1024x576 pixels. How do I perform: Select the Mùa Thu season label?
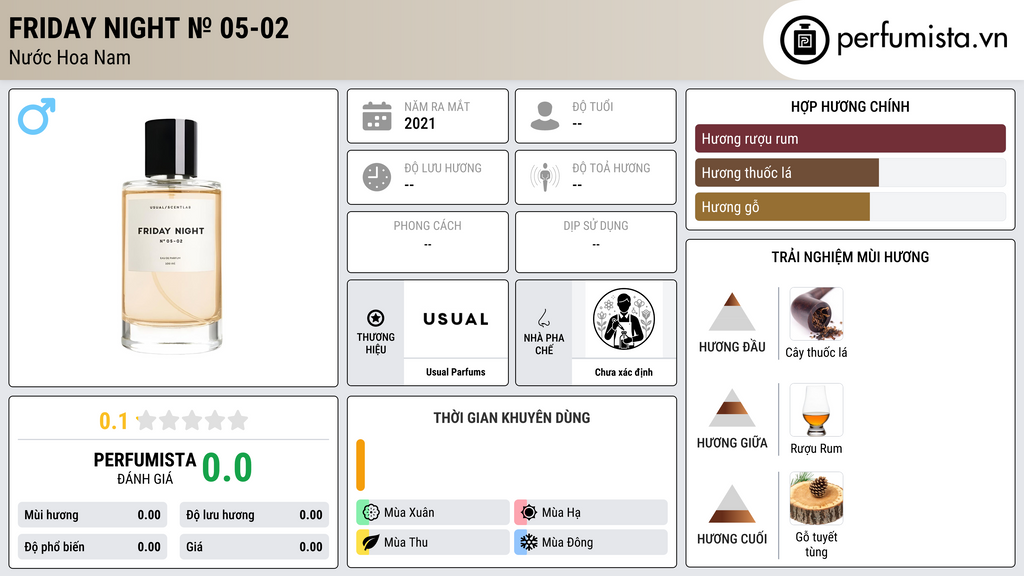point(406,543)
